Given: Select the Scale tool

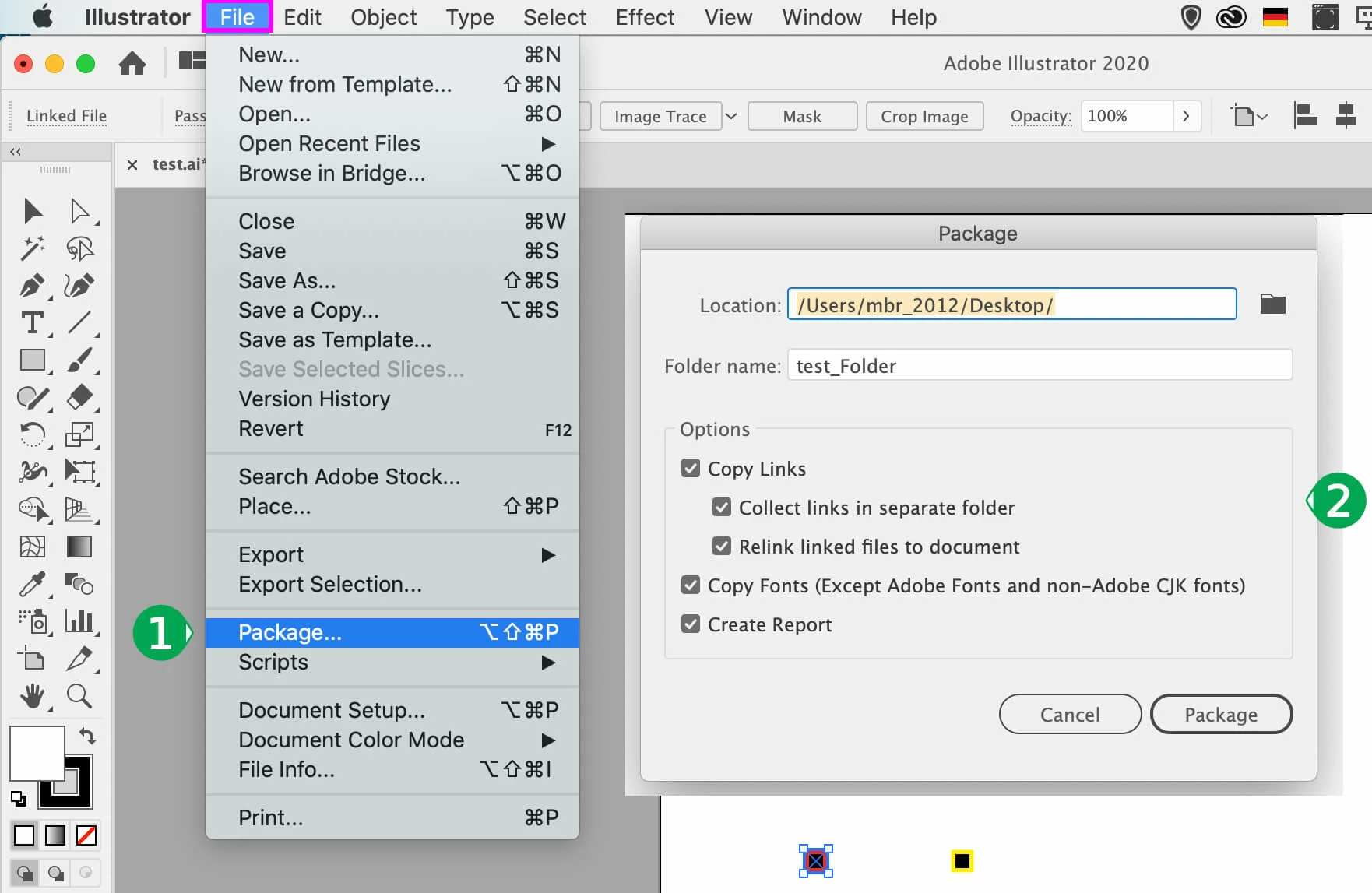Looking at the screenshot, I should pyautogui.click(x=79, y=434).
